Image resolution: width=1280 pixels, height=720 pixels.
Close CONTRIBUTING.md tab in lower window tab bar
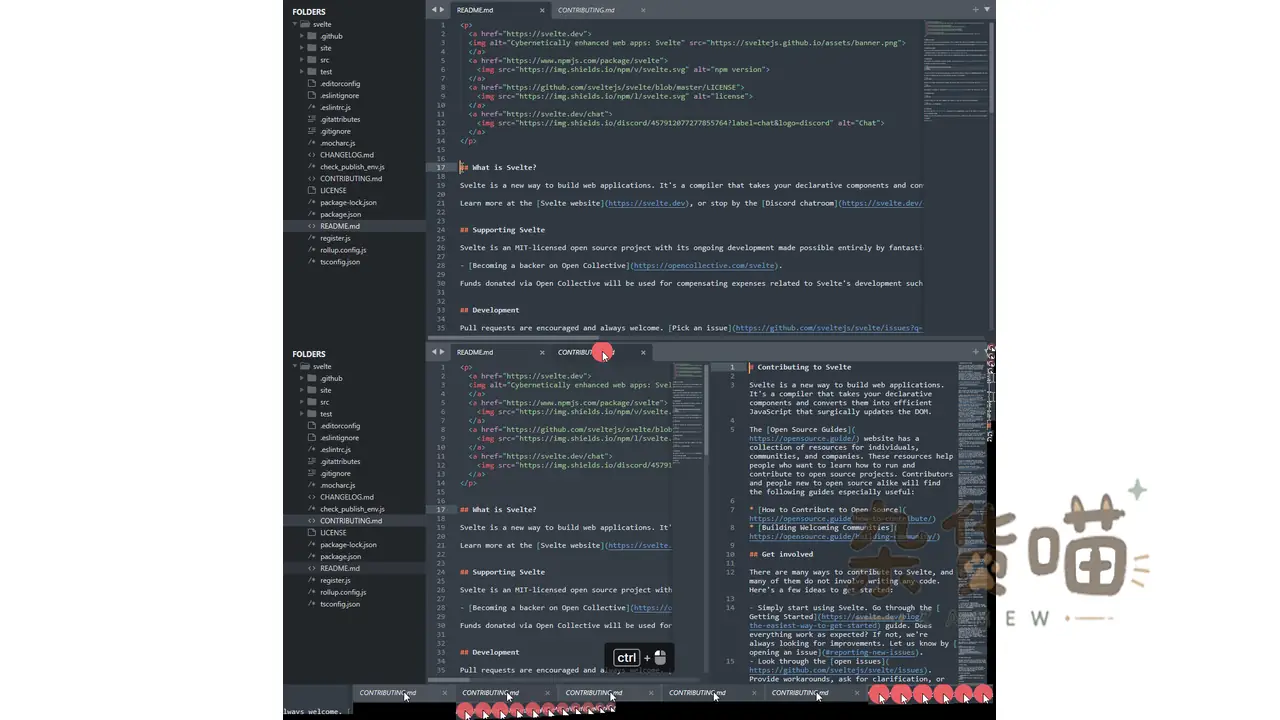pos(643,352)
